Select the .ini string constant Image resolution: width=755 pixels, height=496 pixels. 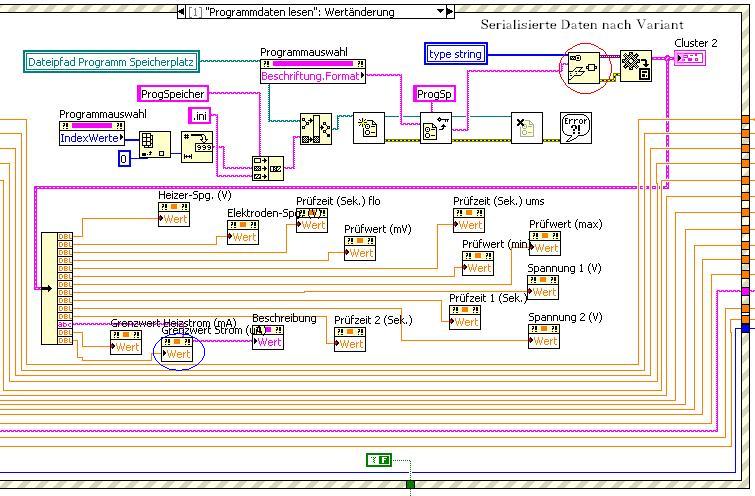coord(199,116)
